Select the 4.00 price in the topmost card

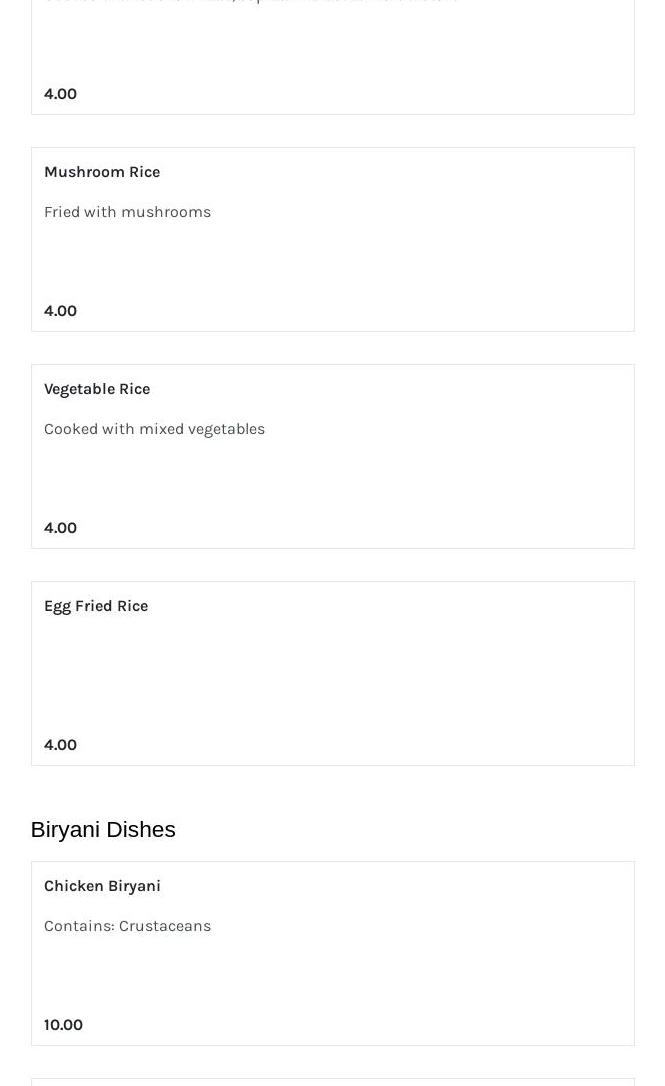[60, 94]
